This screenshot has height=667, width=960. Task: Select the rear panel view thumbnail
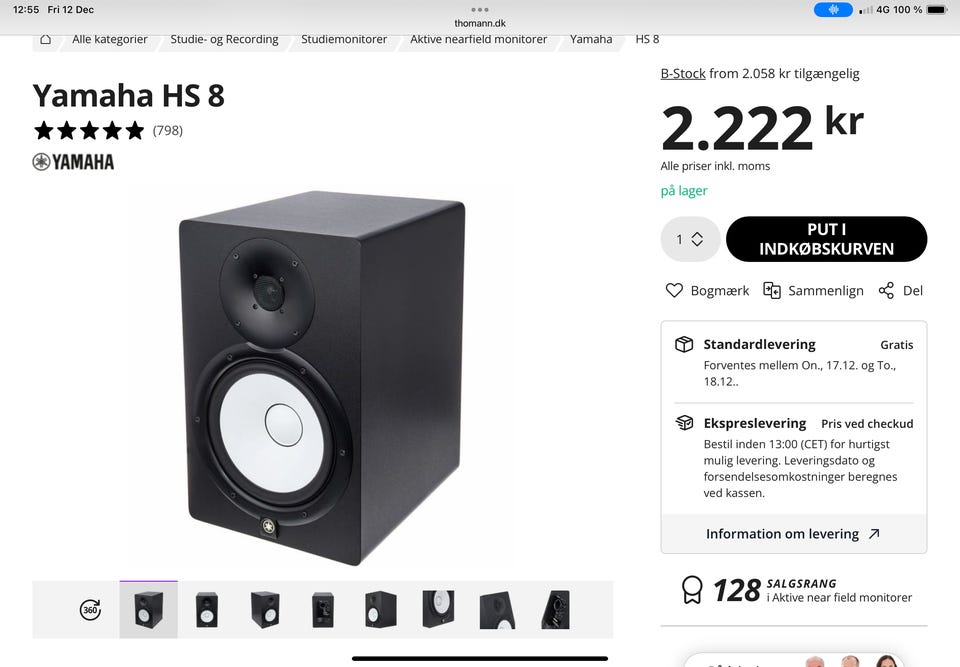[323, 609]
